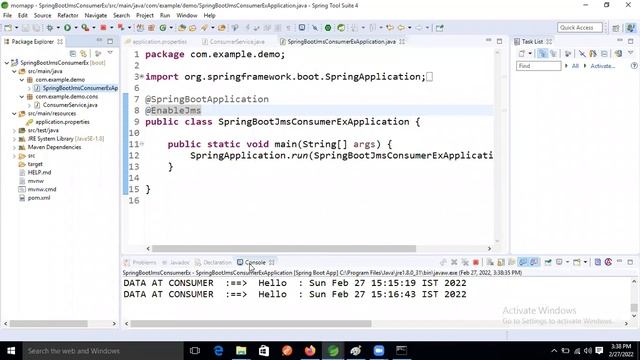Click the red Stop icon in the main toolbar

pos(103,28)
